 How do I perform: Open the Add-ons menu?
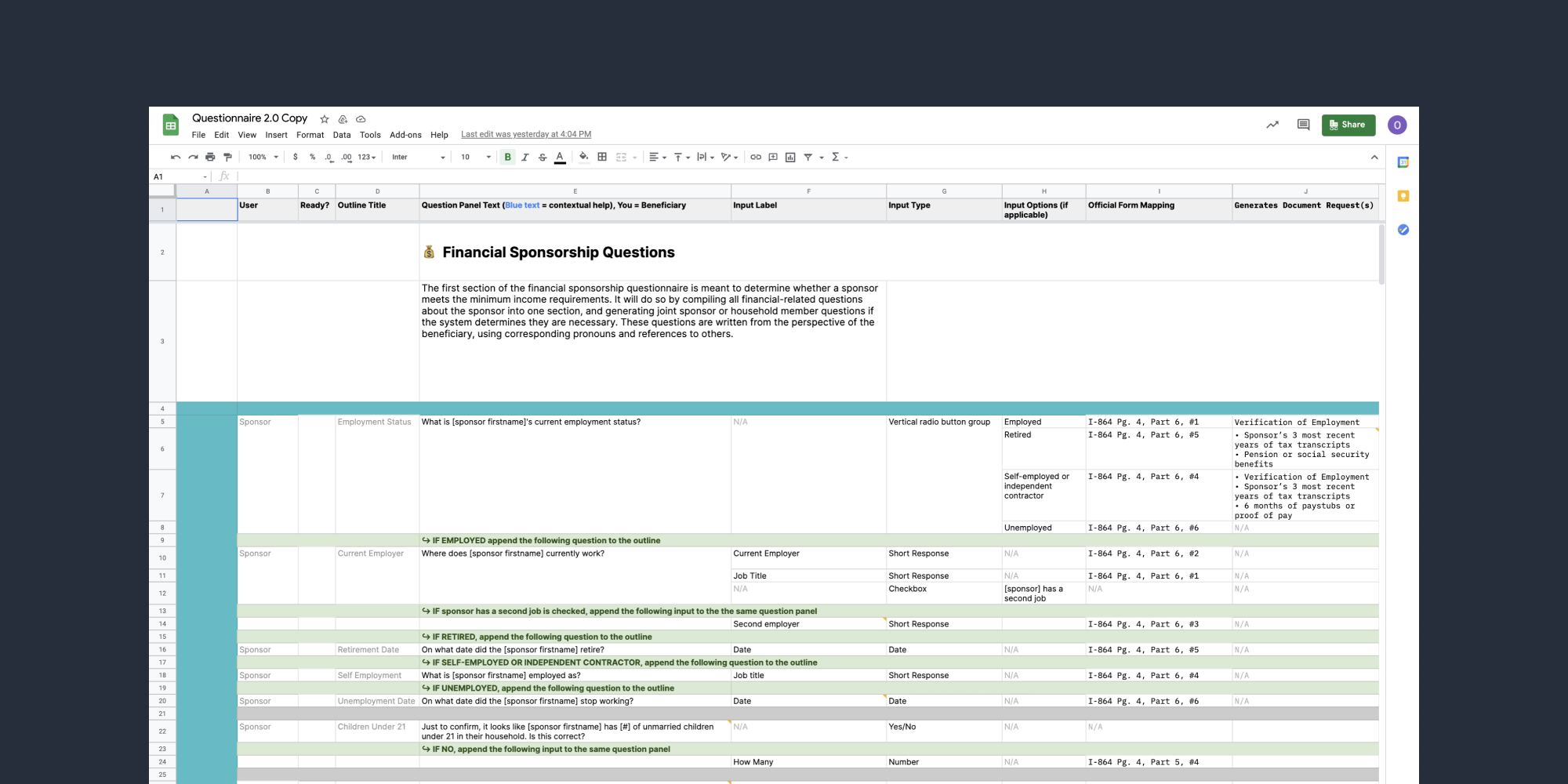tap(405, 135)
